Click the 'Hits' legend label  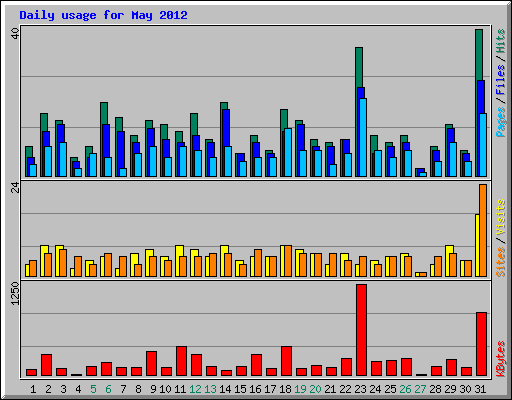click(500, 41)
